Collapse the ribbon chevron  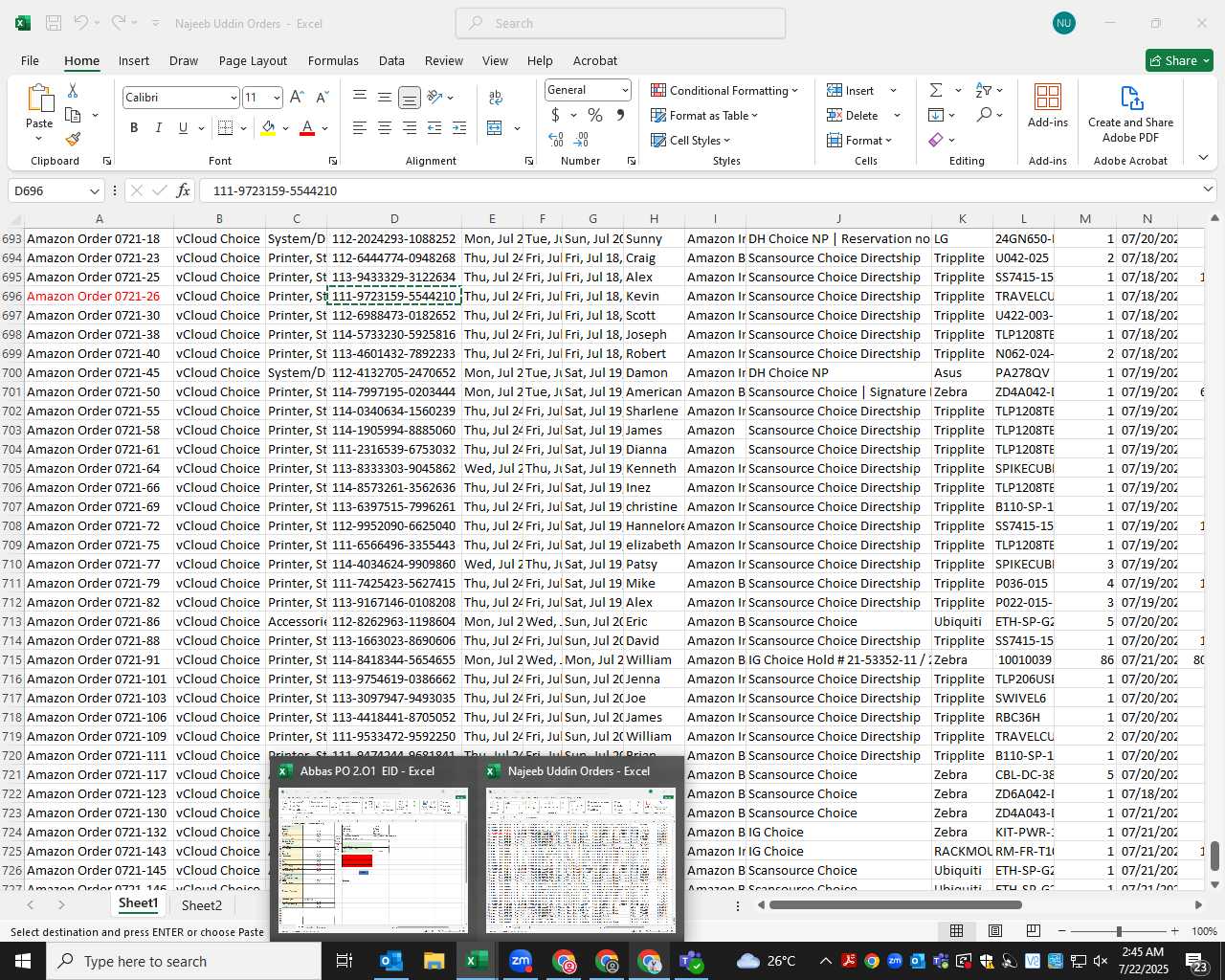coord(1203,157)
